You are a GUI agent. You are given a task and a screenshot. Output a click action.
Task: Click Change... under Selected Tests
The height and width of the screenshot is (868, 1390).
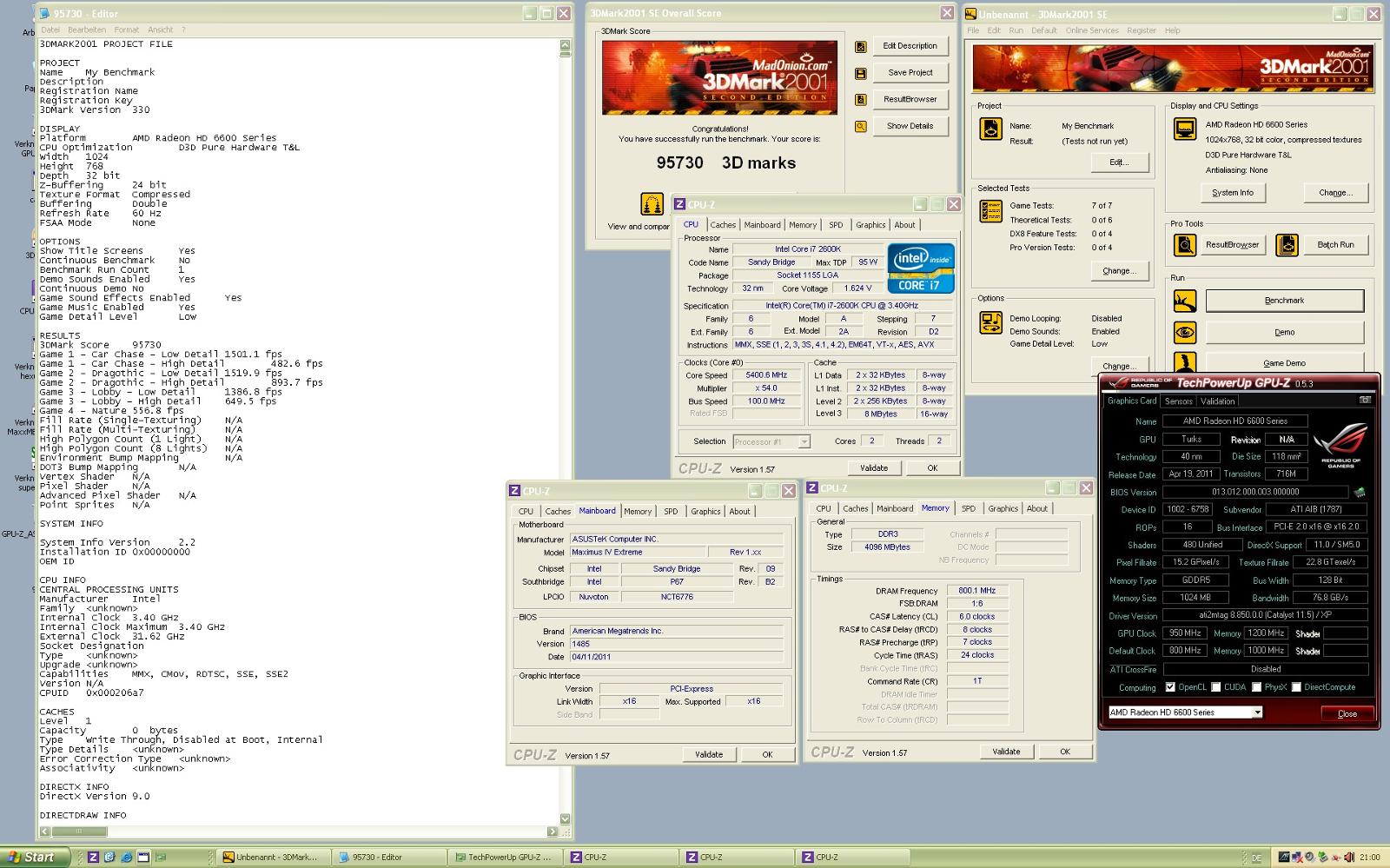click(1119, 271)
